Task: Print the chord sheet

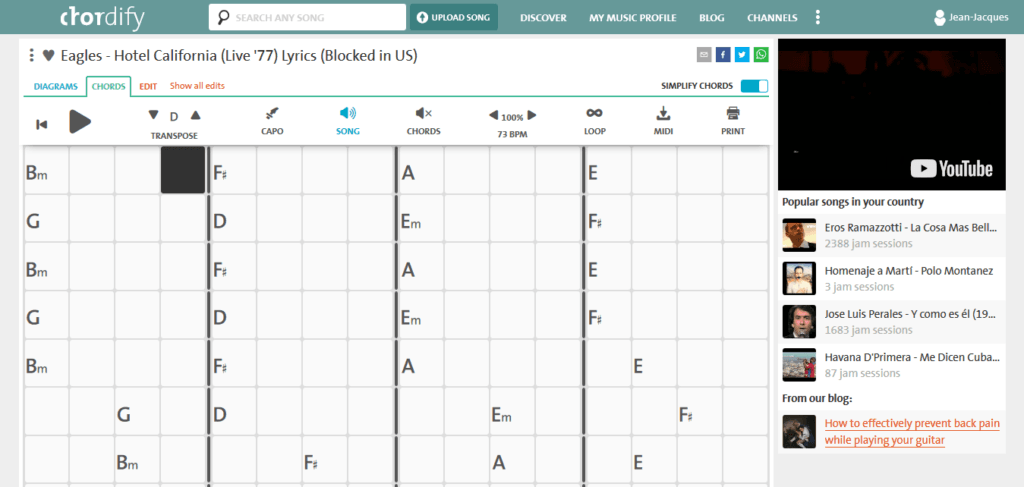Action: click(733, 122)
